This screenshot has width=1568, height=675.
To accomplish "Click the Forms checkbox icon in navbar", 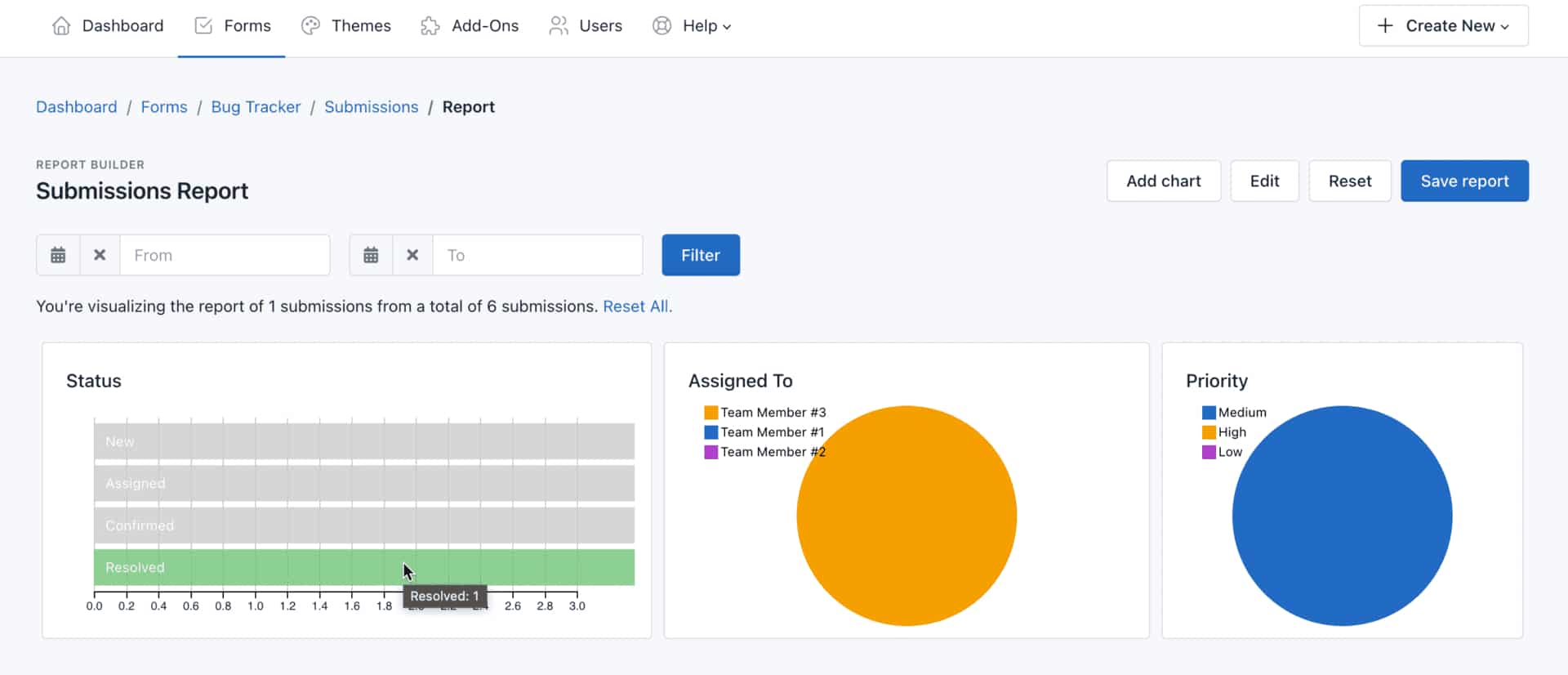I will [x=203, y=26].
